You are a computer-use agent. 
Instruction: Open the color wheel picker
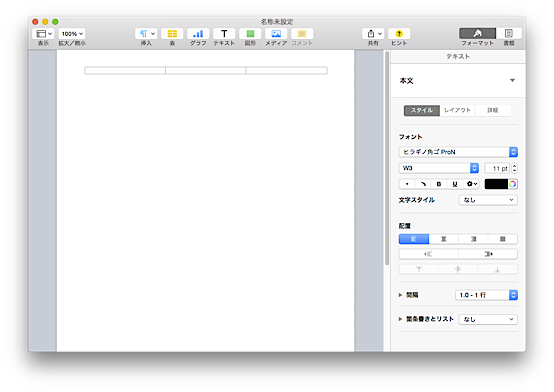pos(513,184)
